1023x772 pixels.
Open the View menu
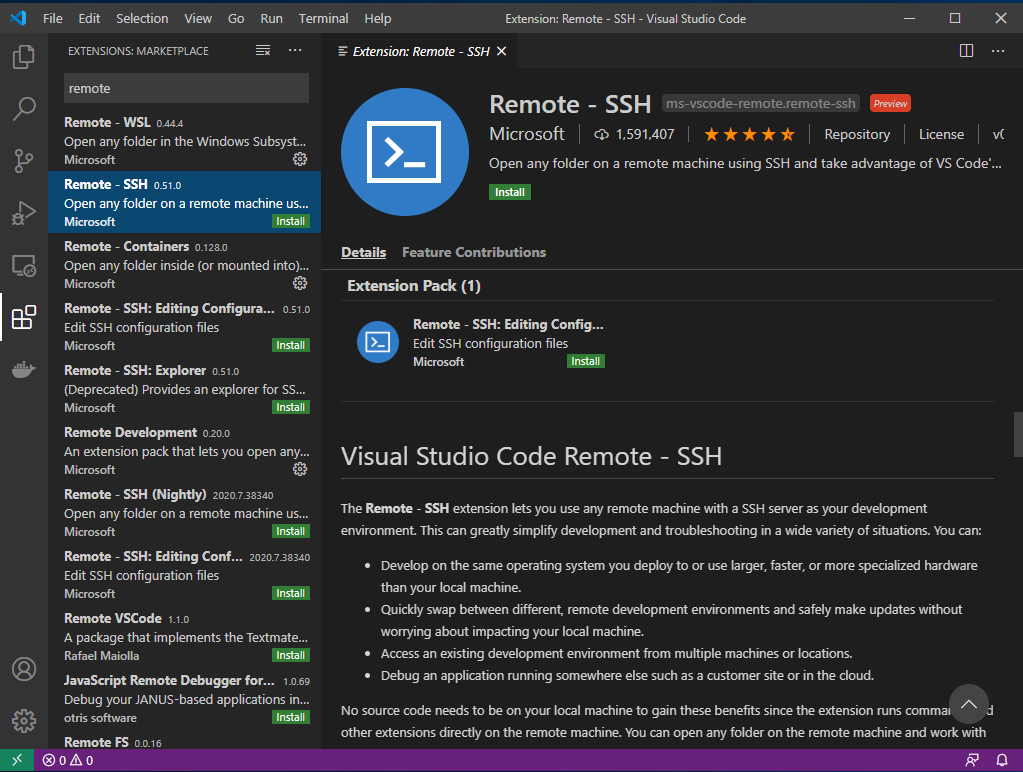(198, 18)
